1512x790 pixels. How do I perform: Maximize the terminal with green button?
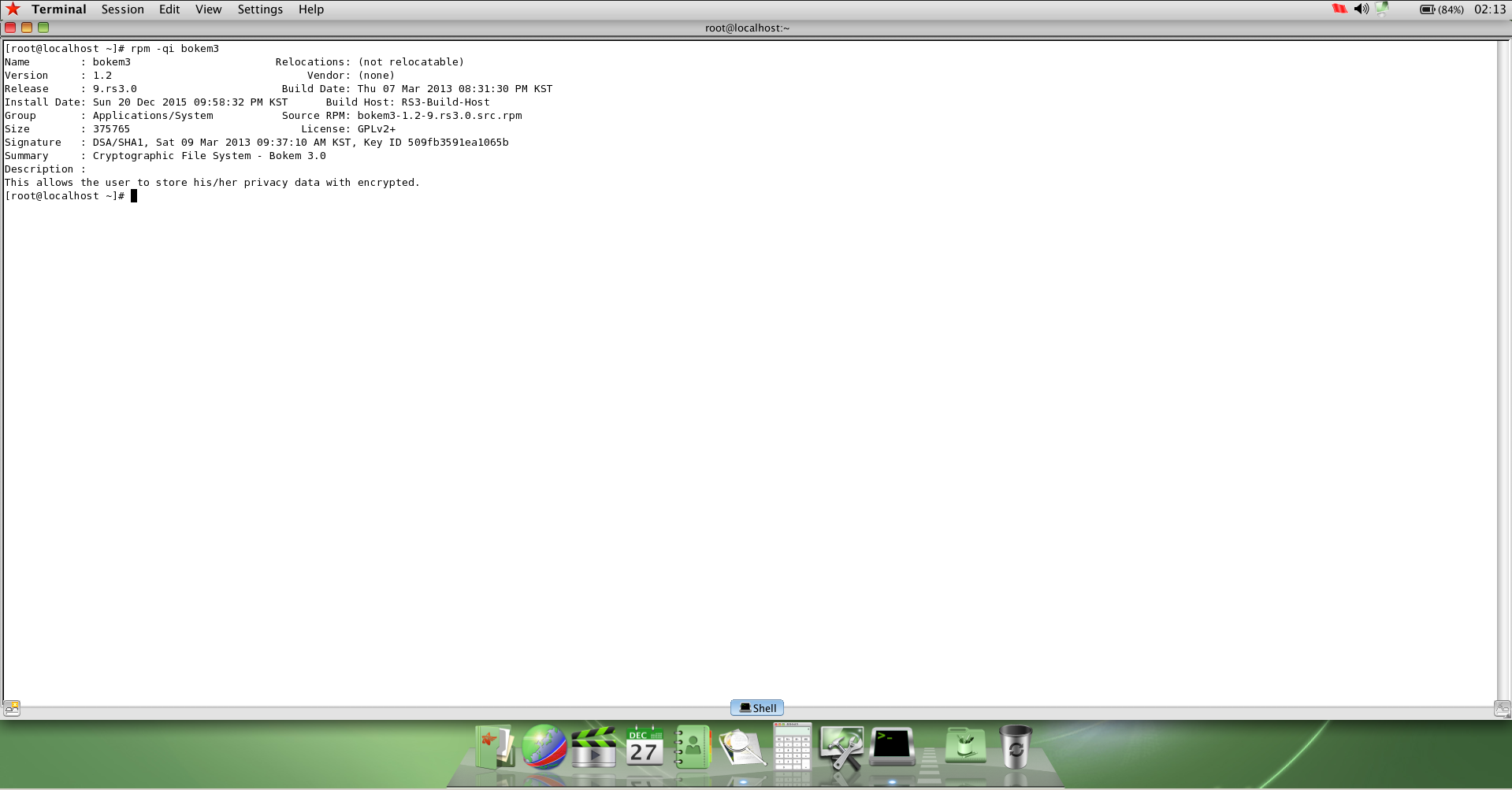pyautogui.click(x=43, y=28)
